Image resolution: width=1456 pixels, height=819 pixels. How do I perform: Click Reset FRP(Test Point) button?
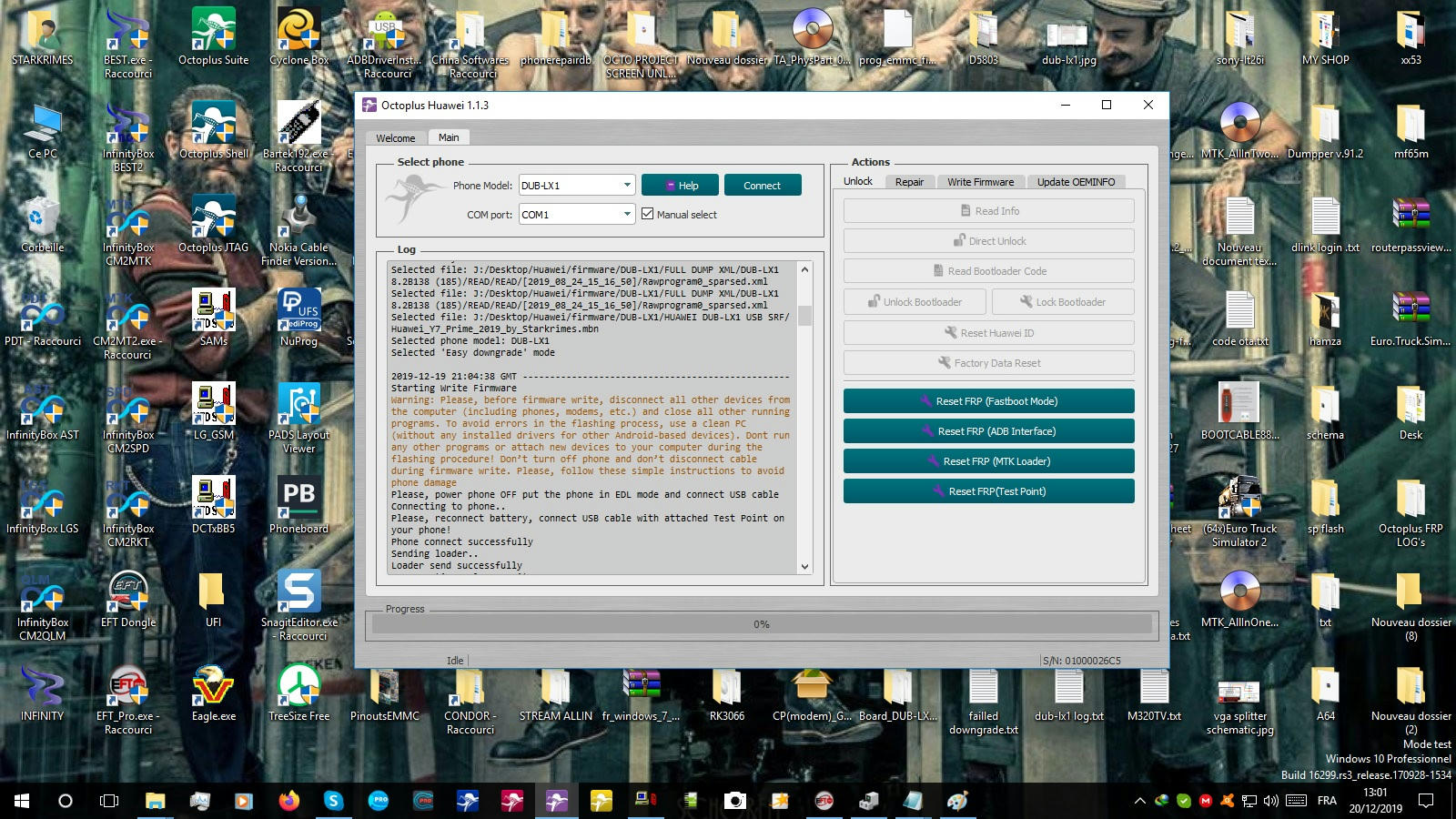pos(988,490)
